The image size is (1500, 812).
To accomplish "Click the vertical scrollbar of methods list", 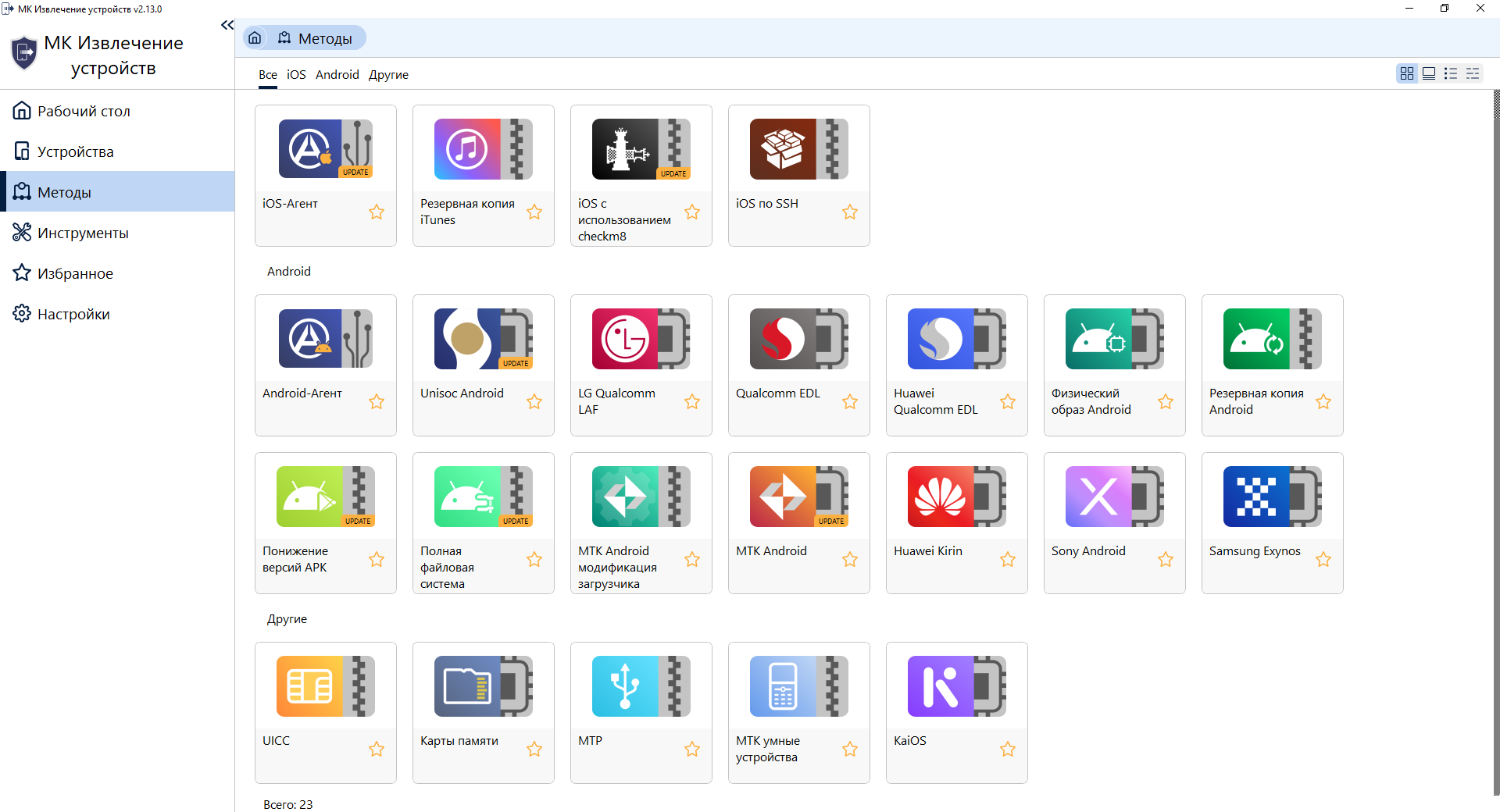I will (x=1496, y=443).
